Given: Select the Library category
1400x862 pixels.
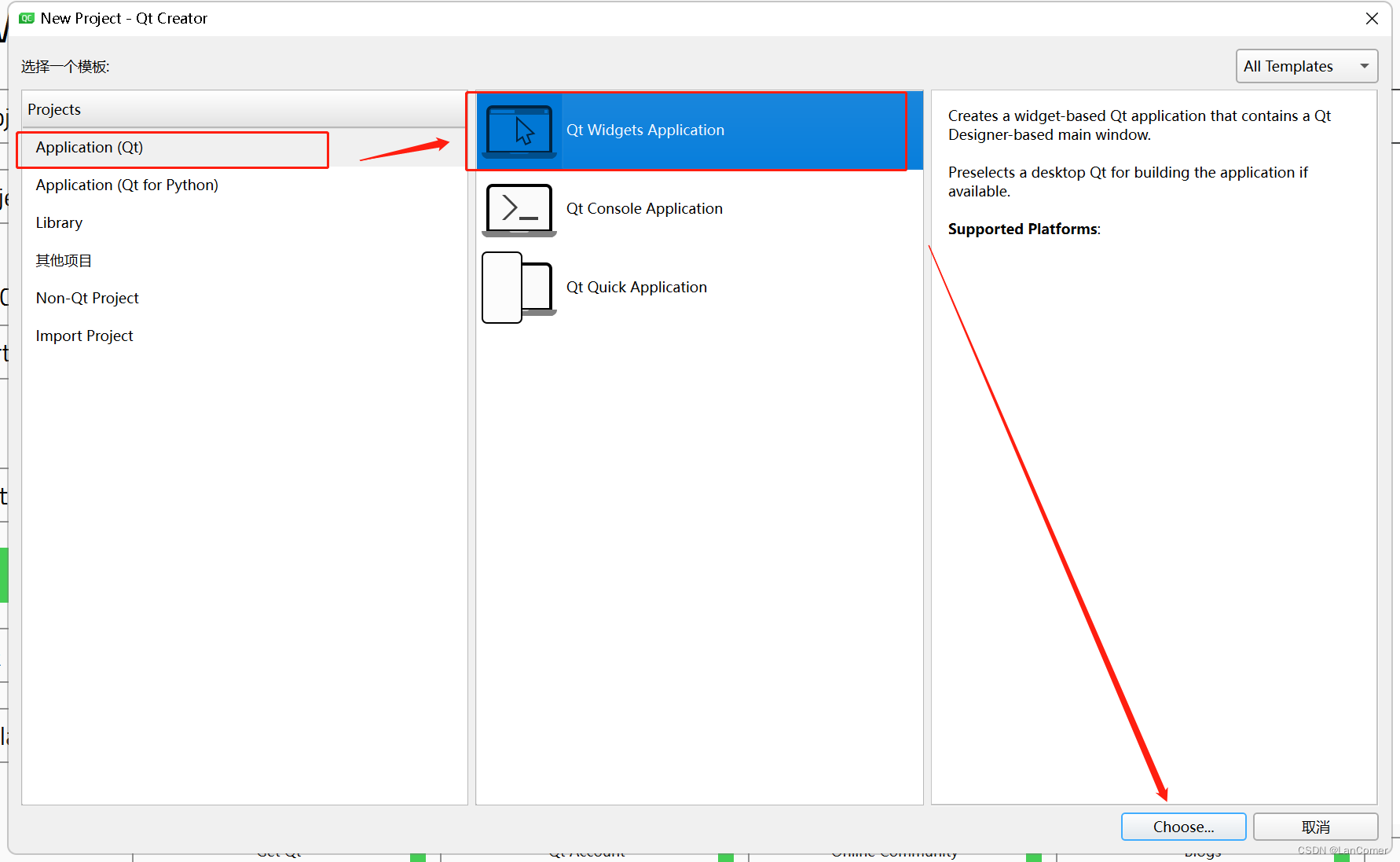Looking at the screenshot, I should tap(244, 223).
